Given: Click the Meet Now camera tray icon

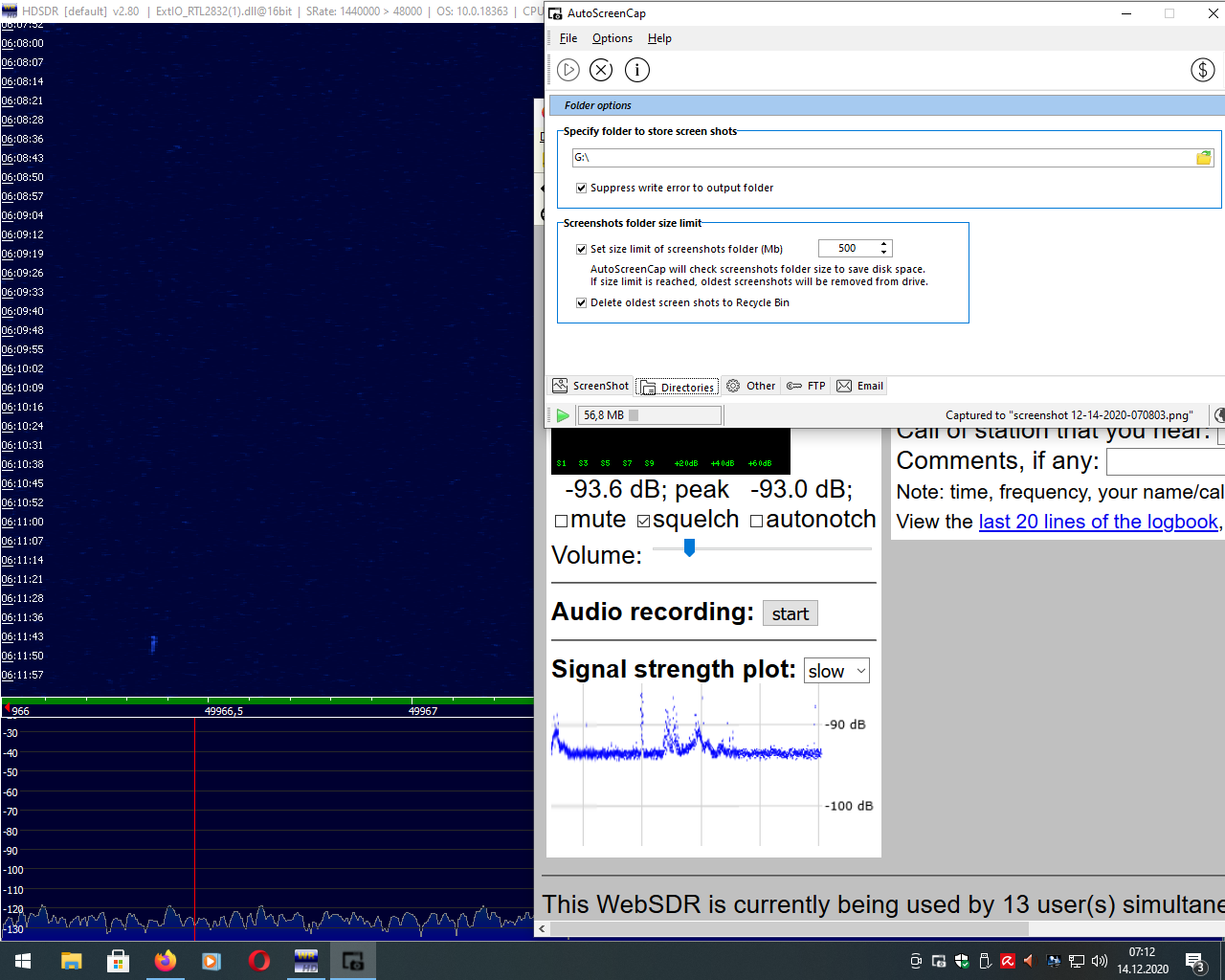Looking at the screenshot, I should coord(916,961).
